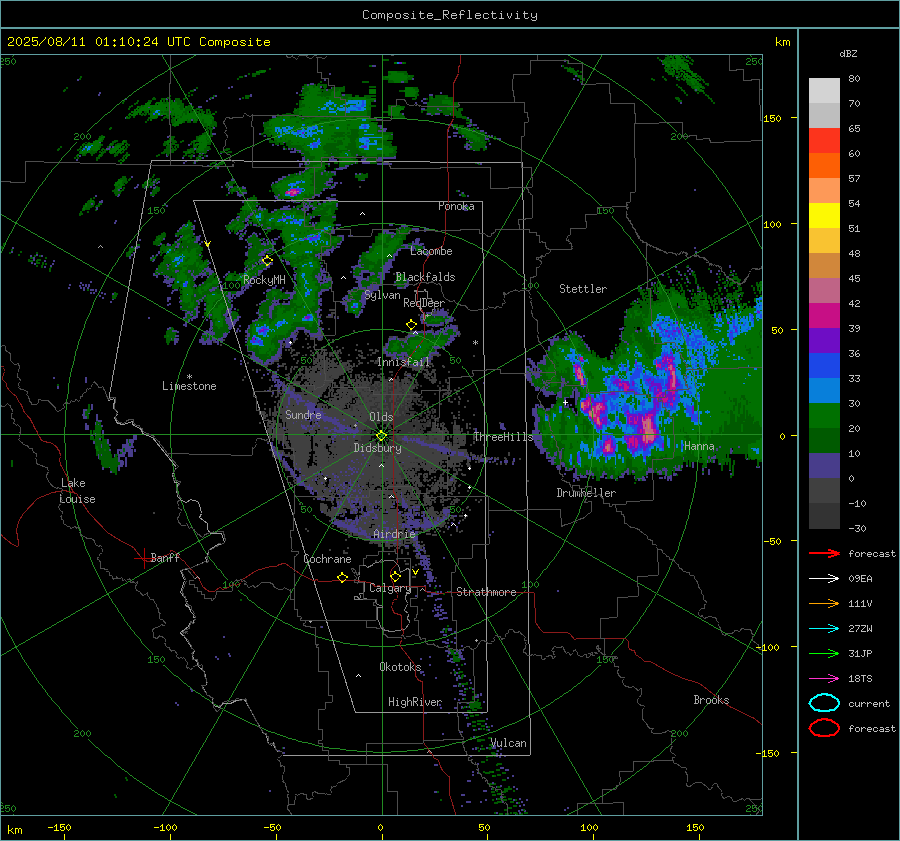Image resolution: width=900 pixels, height=841 pixels.
Task: Click the HighRiver label
Action: 415,702
